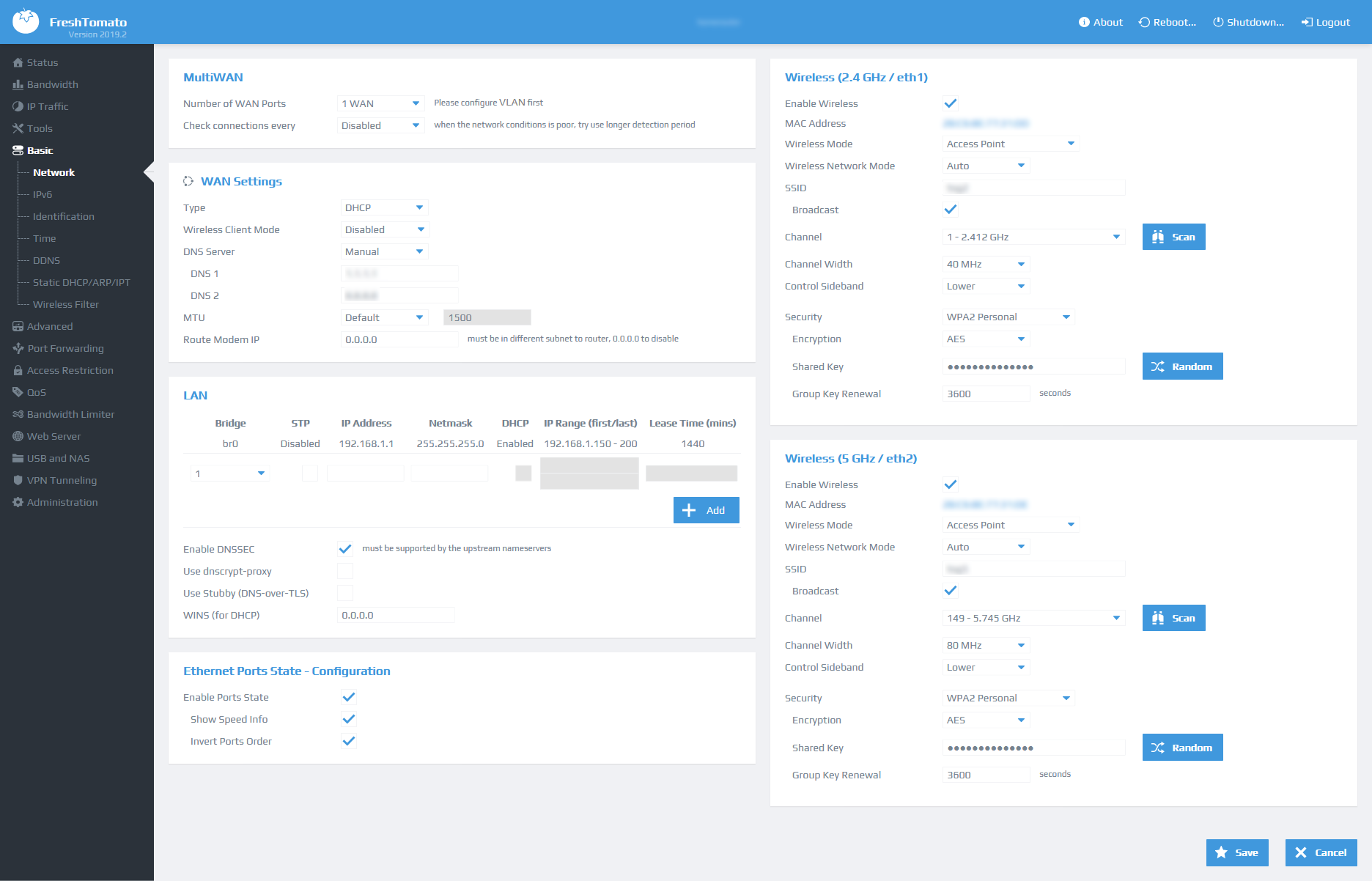Click the WAN Settings refresh icon
The height and width of the screenshot is (881, 1372).
click(188, 181)
